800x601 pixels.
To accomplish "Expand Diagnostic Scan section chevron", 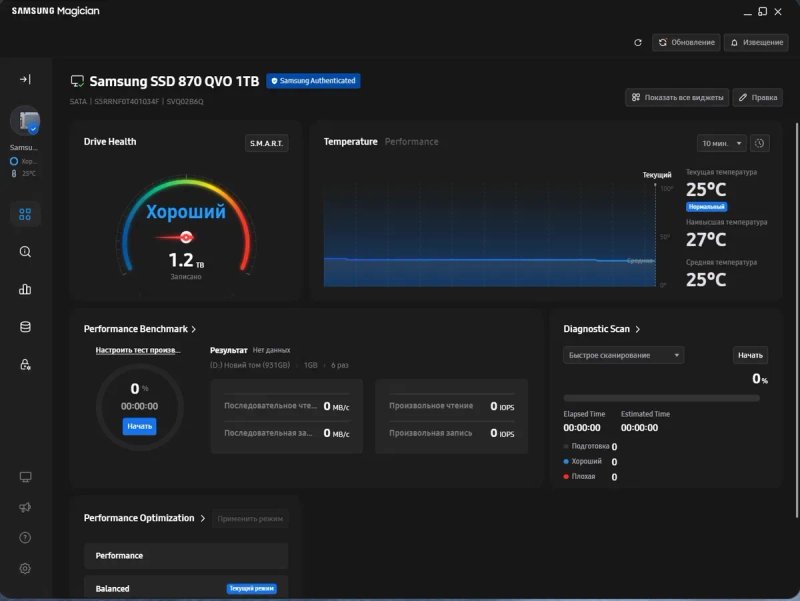I will (638, 330).
